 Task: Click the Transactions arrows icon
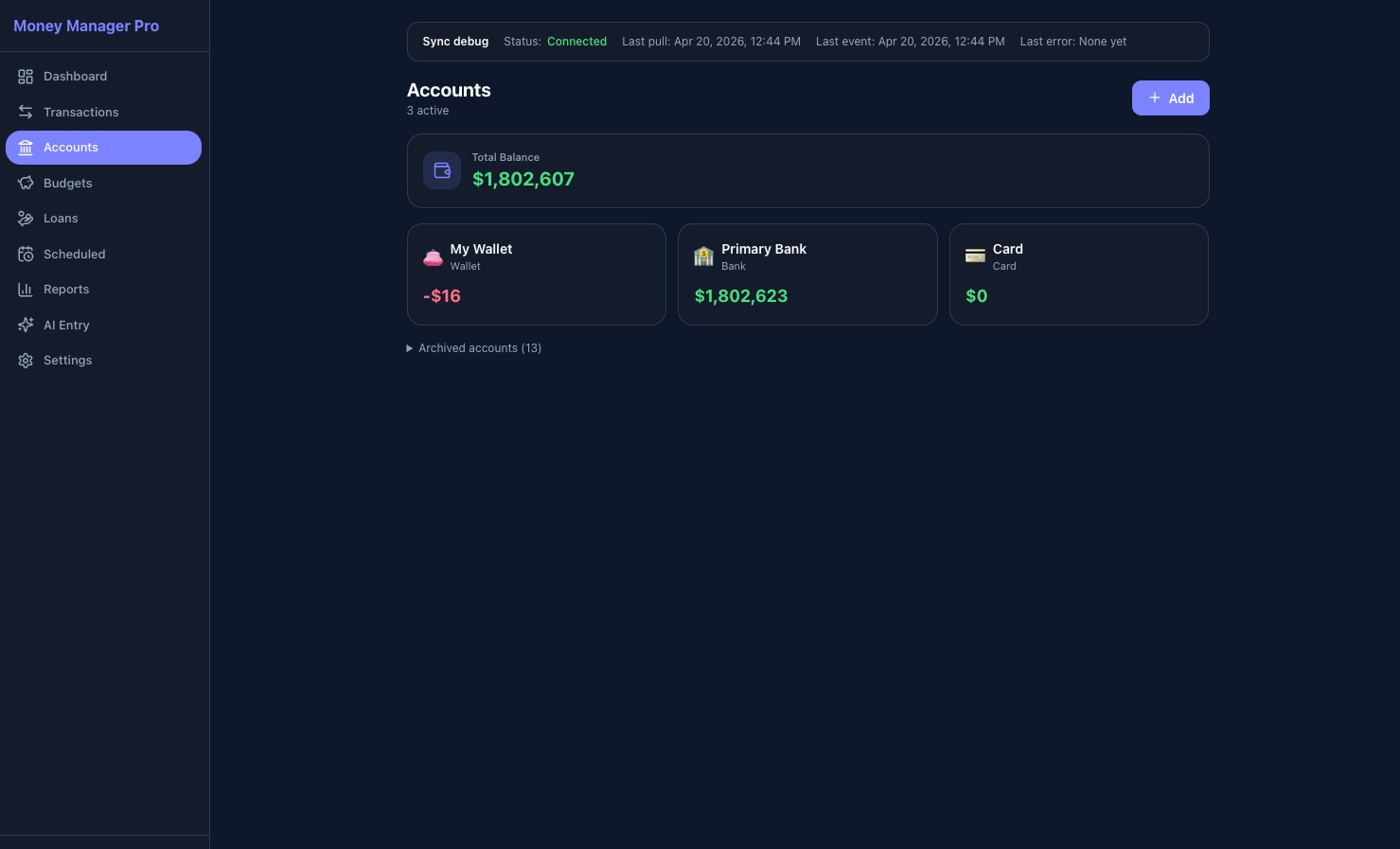coord(26,112)
